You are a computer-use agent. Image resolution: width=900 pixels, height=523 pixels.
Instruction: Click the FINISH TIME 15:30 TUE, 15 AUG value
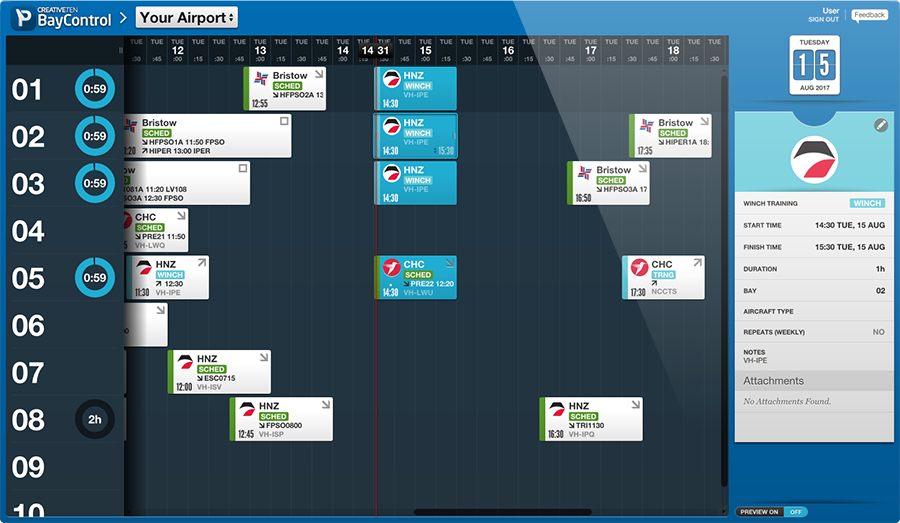coord(849,247)
